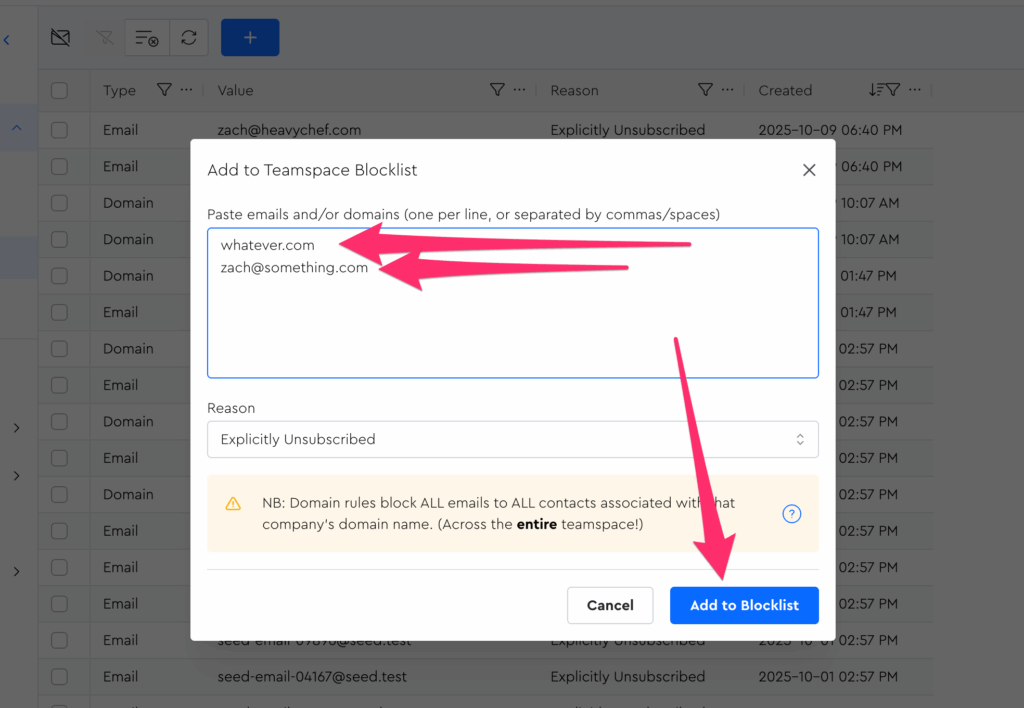Close the Add to Teamspace Blocklist dialog
1024x708 pixels.
click(809, 170)
